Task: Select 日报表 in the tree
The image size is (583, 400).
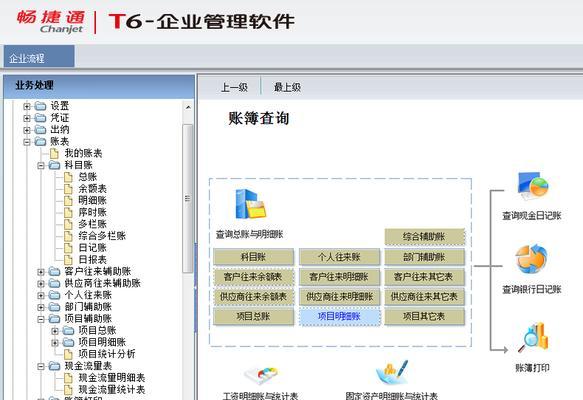Action: [93, 260]
